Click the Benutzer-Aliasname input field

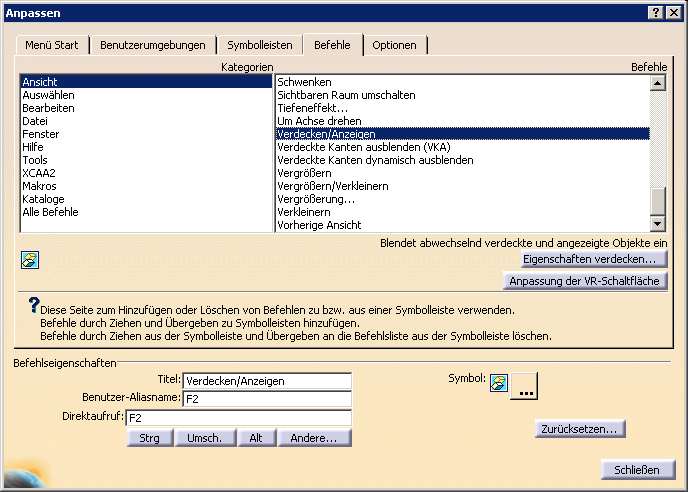[267, 399]
